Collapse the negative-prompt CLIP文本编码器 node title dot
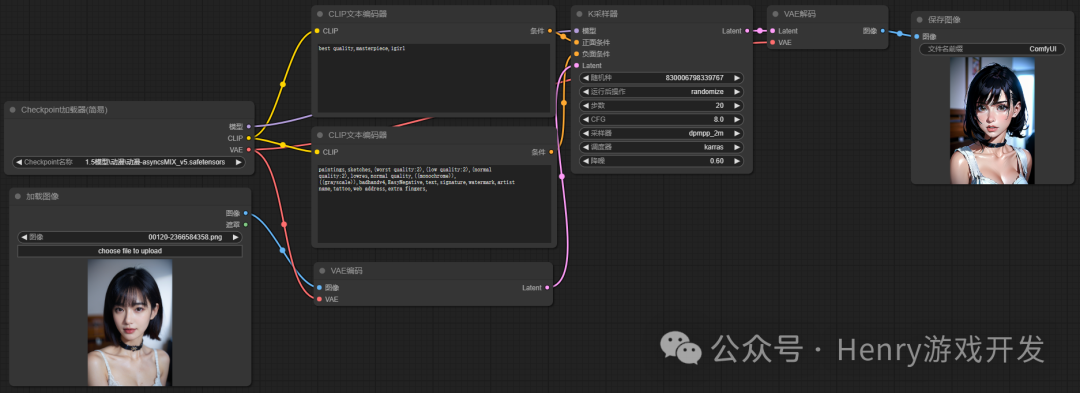 (x=320, y=135)
